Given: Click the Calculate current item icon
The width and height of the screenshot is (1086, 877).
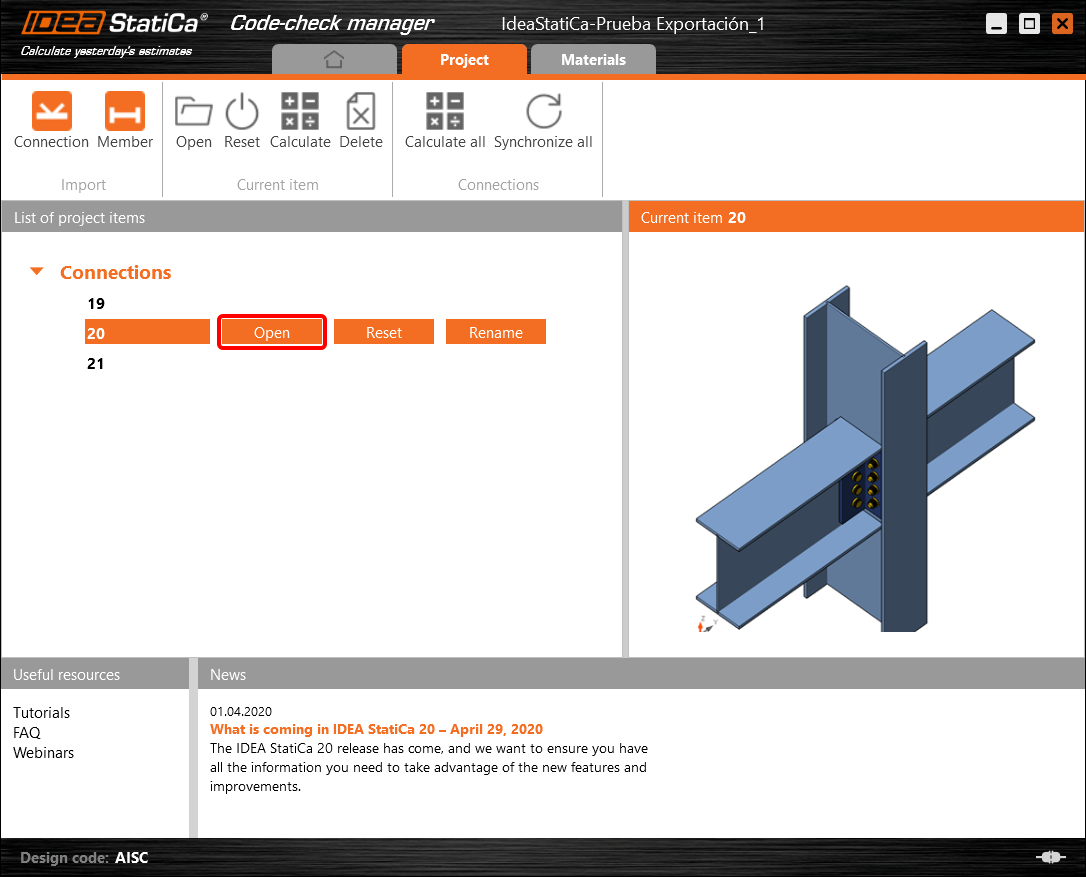Looking at the screenshot, I should pyautogui.click(x=300, y=111).
